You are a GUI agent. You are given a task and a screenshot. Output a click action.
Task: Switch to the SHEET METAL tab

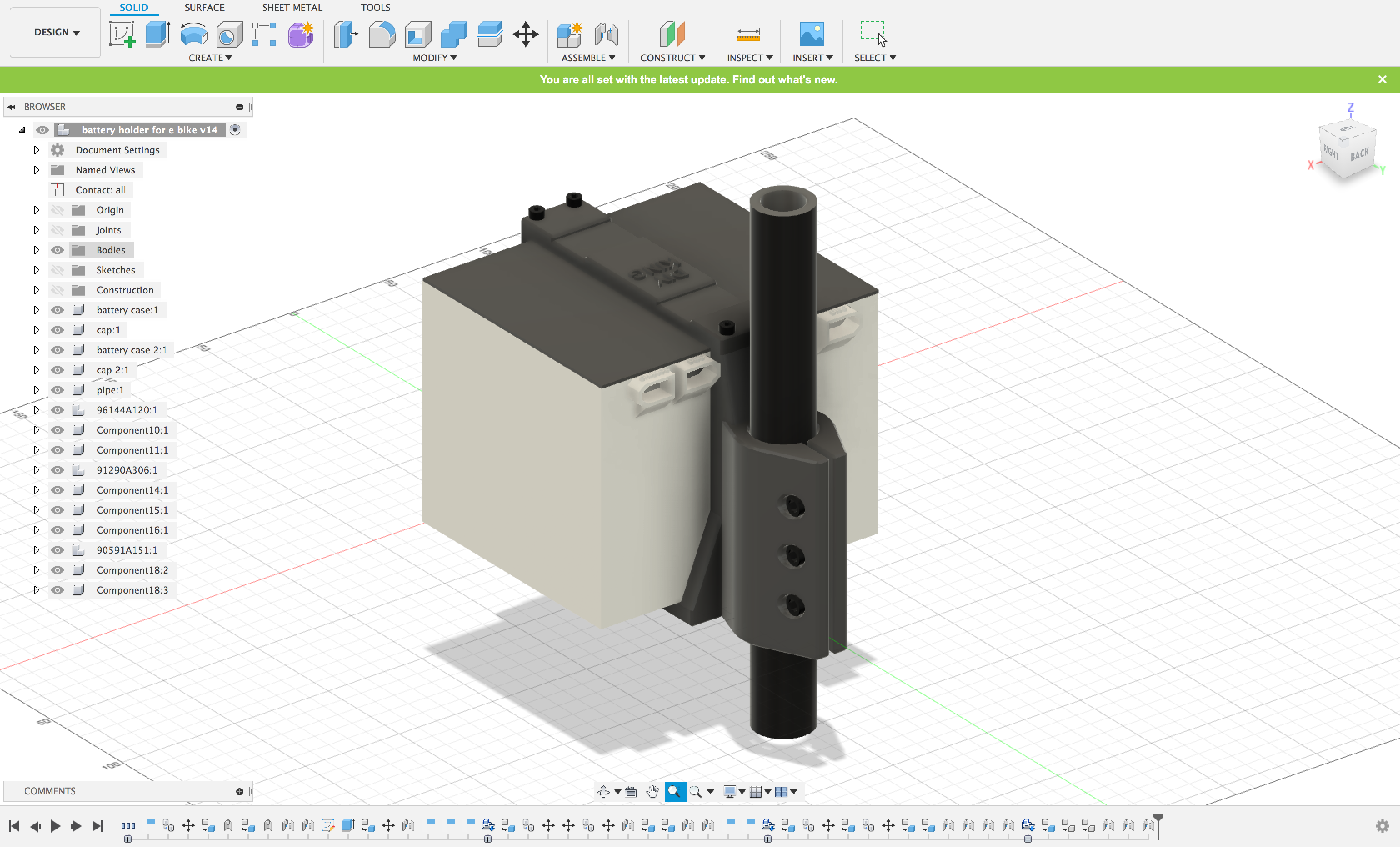click(292, 8)
